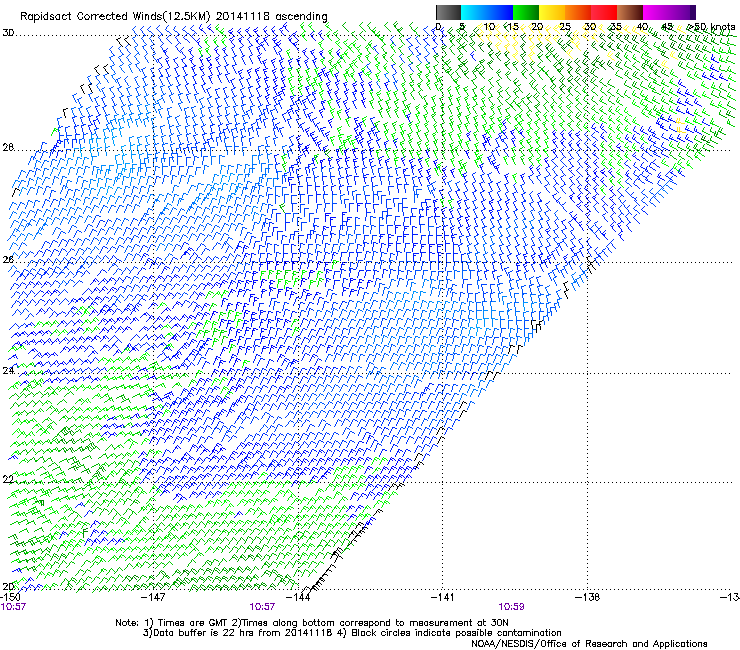
Task: Select the legend label '40'
Action: tap(642, 27)
